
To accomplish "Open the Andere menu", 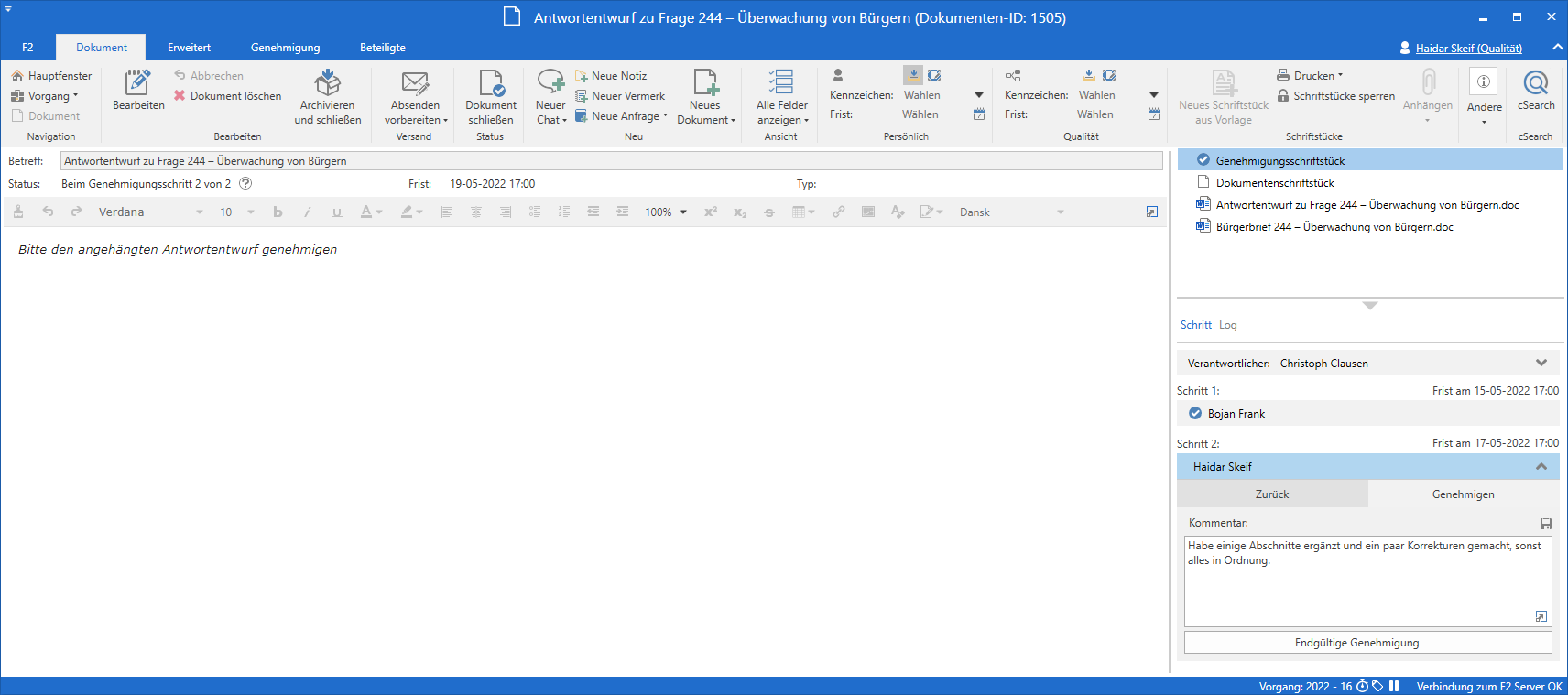I will point(1484,95).
